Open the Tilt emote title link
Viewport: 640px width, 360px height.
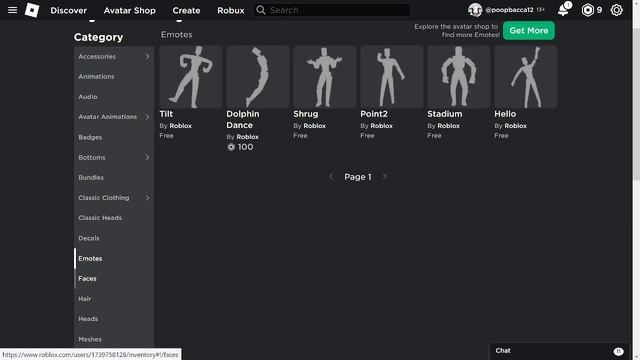pos(166,114)
